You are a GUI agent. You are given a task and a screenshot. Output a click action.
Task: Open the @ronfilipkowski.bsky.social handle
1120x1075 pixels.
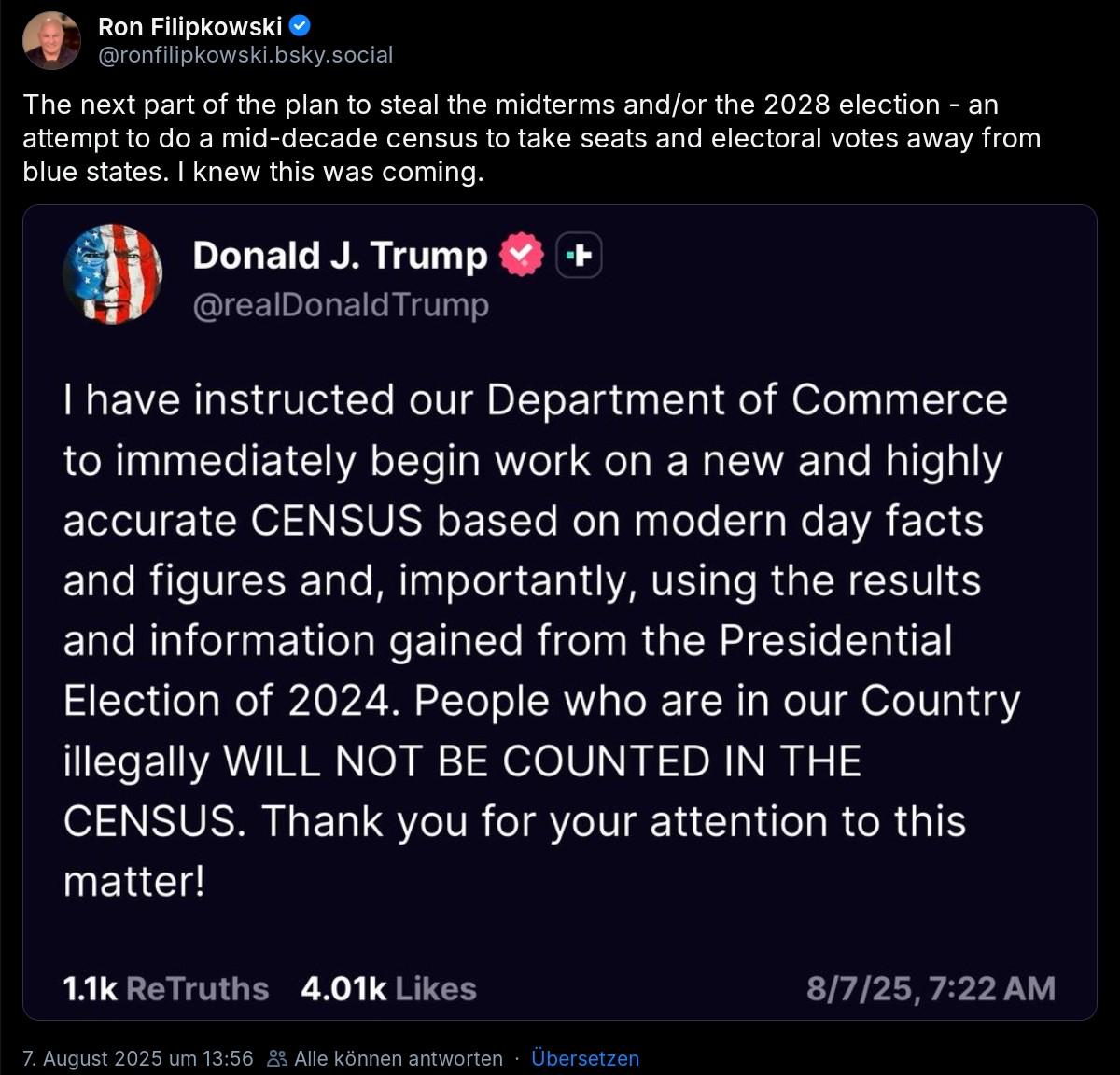tap(245, 55)
